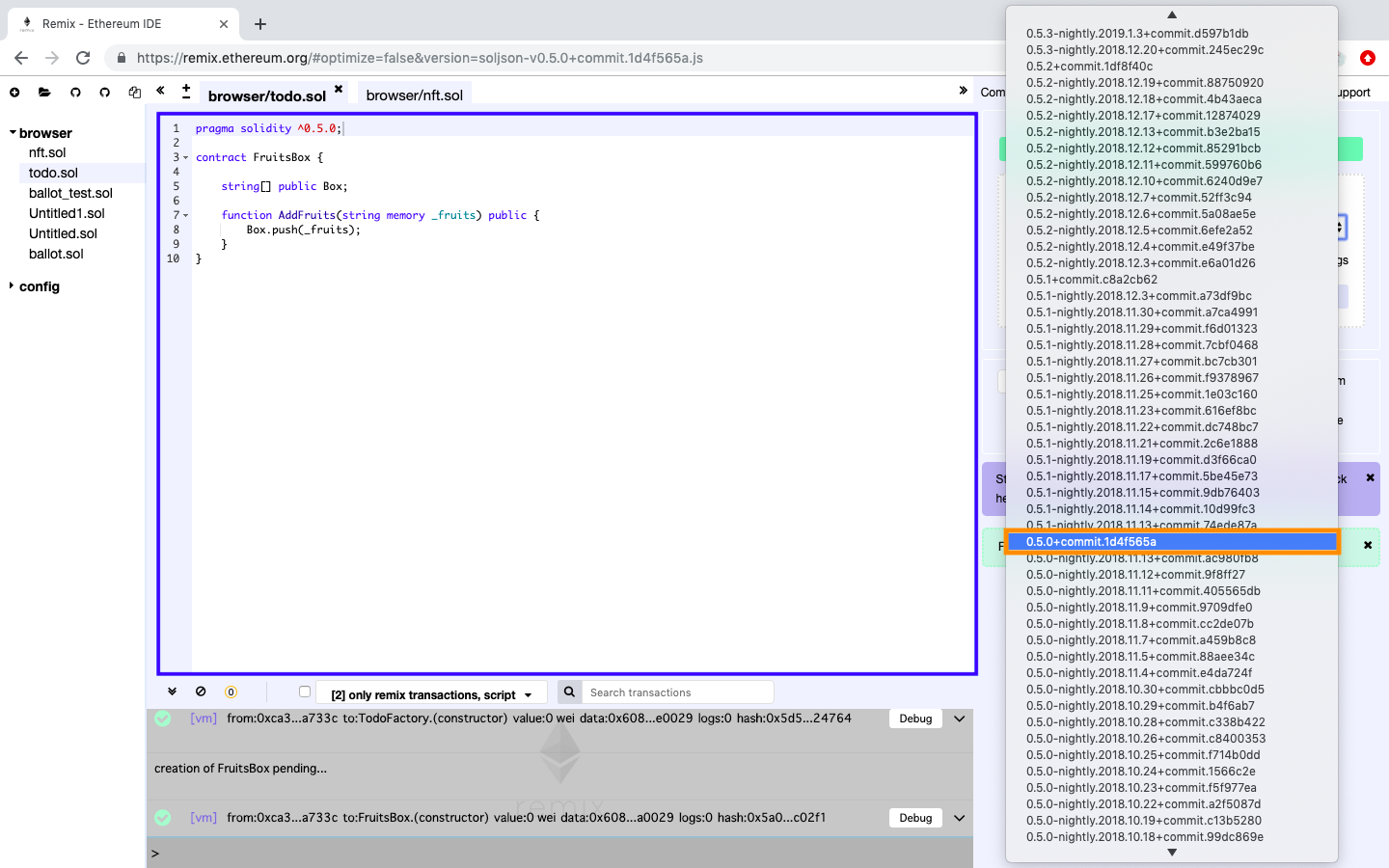Click the copy files icon

(x=135, y=93)
